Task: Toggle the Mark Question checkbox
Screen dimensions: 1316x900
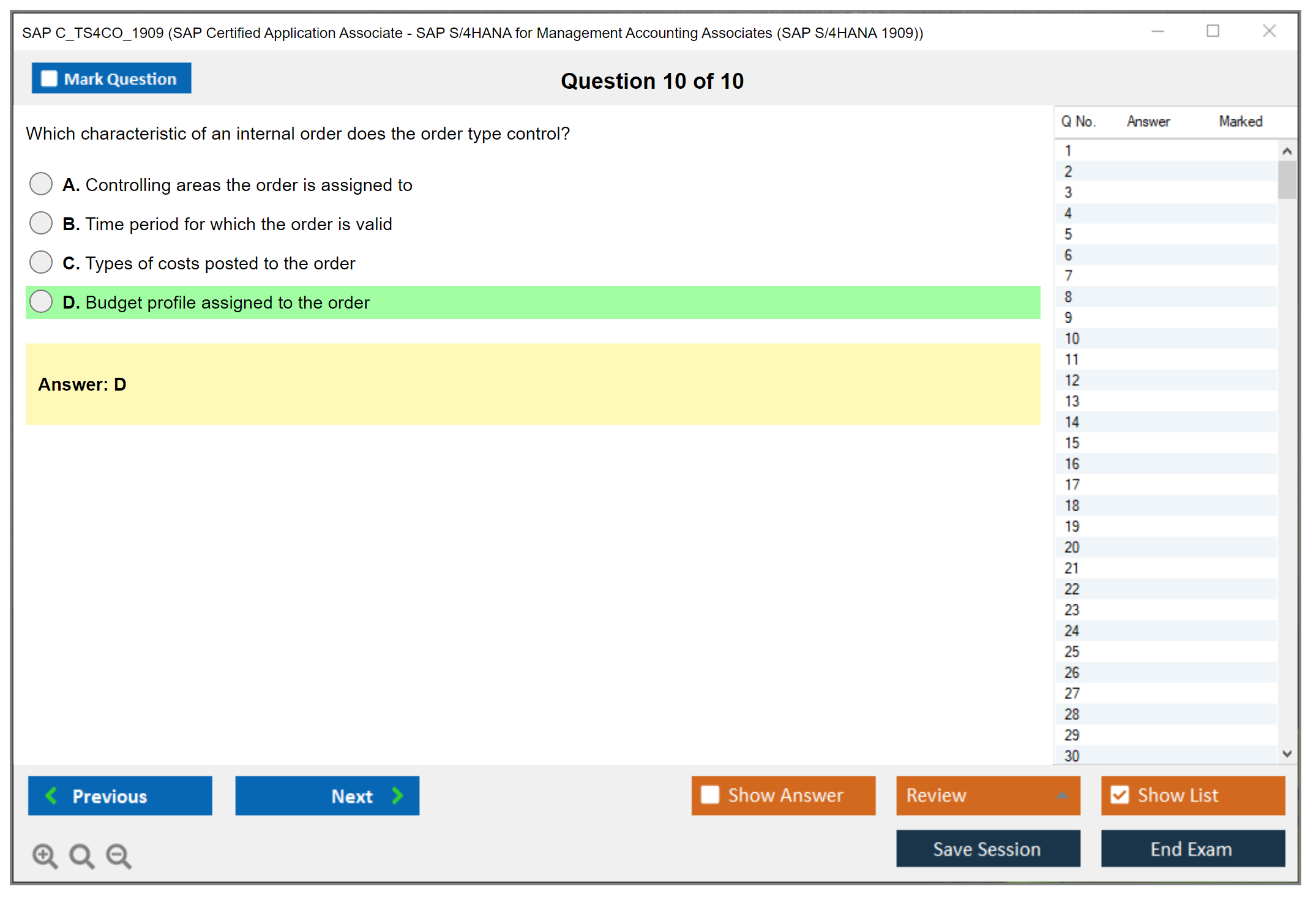Action: (49, 79)
